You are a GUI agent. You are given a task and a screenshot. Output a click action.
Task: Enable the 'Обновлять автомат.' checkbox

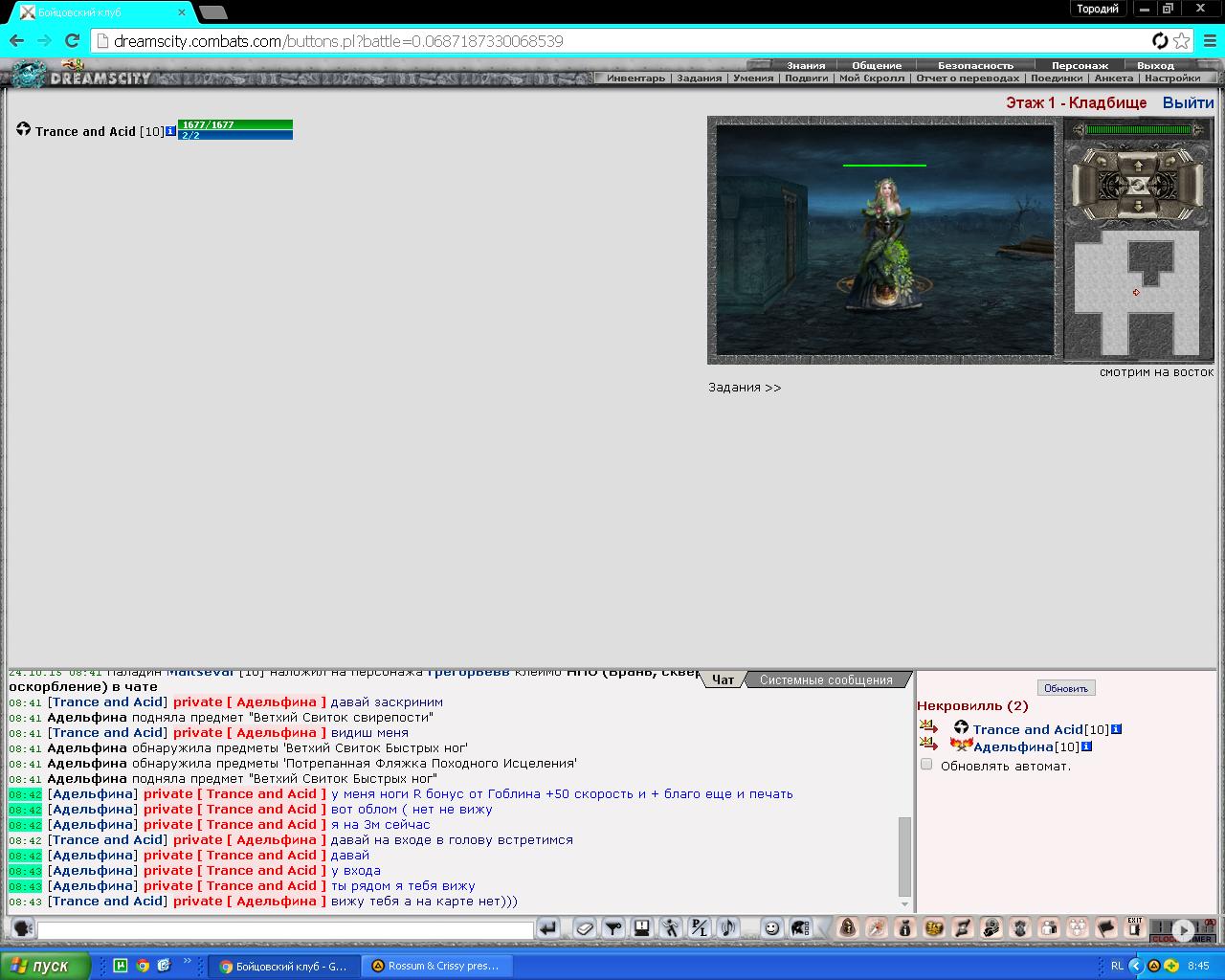925,764
